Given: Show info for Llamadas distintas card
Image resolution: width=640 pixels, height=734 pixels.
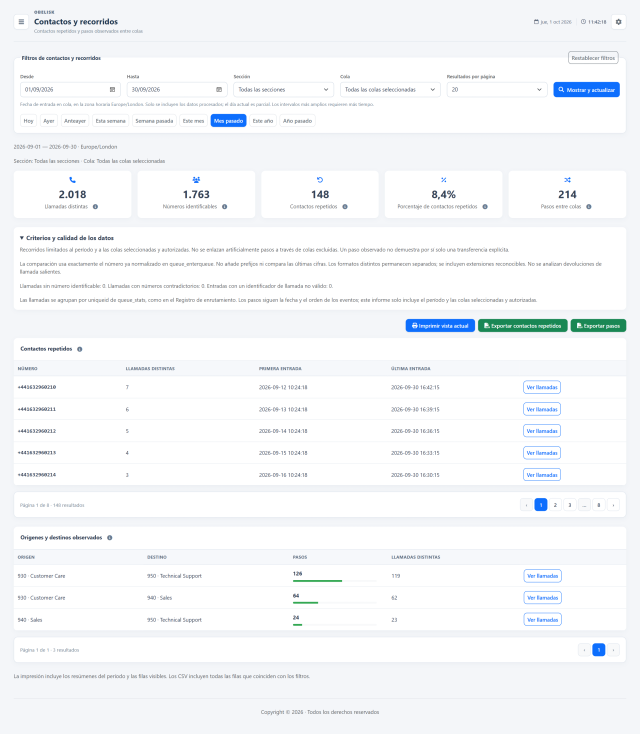Looking at the screenshot, I should (96, 207).
